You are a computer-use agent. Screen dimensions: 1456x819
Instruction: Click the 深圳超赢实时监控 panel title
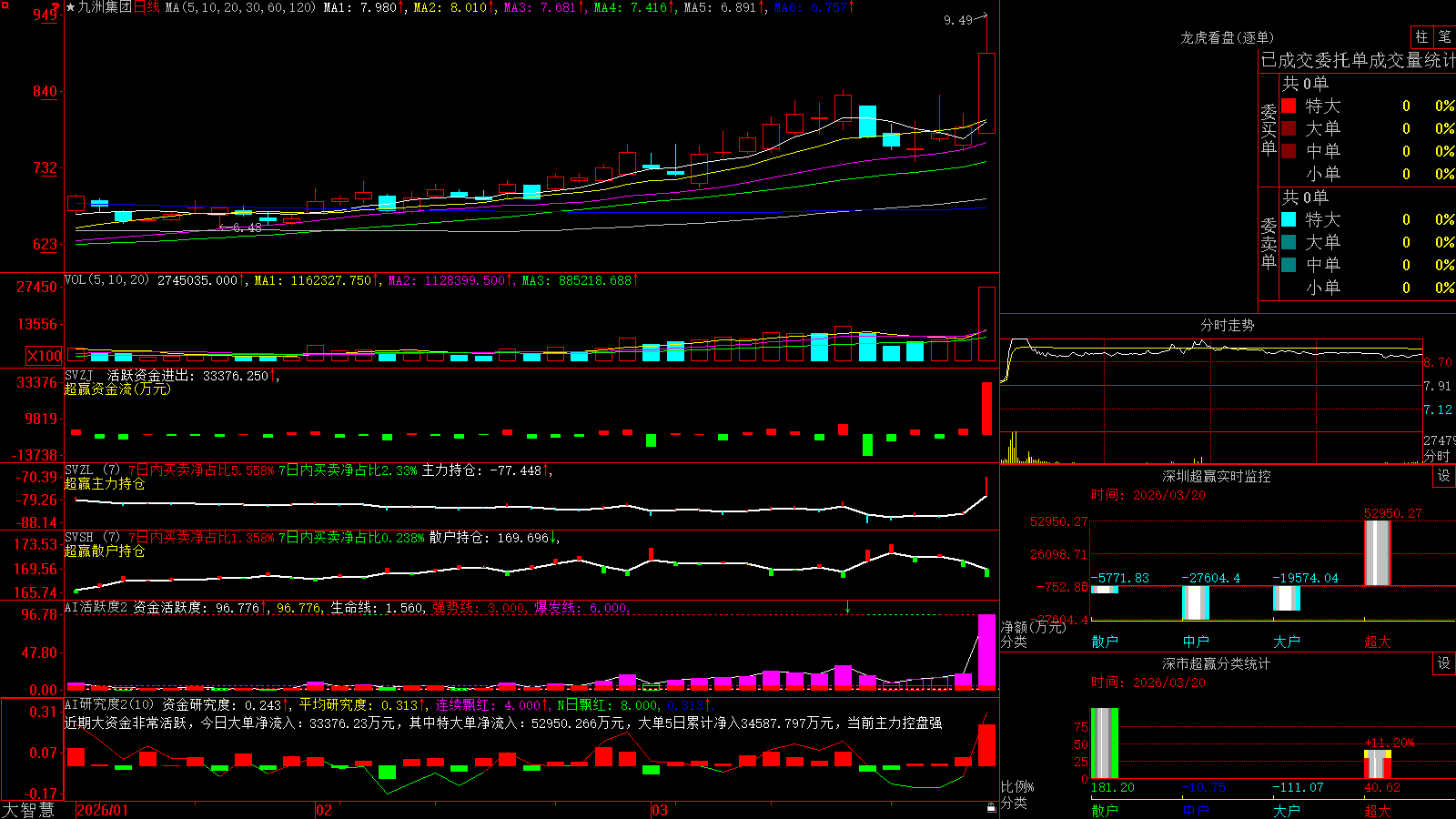[x=1216, y=476]
